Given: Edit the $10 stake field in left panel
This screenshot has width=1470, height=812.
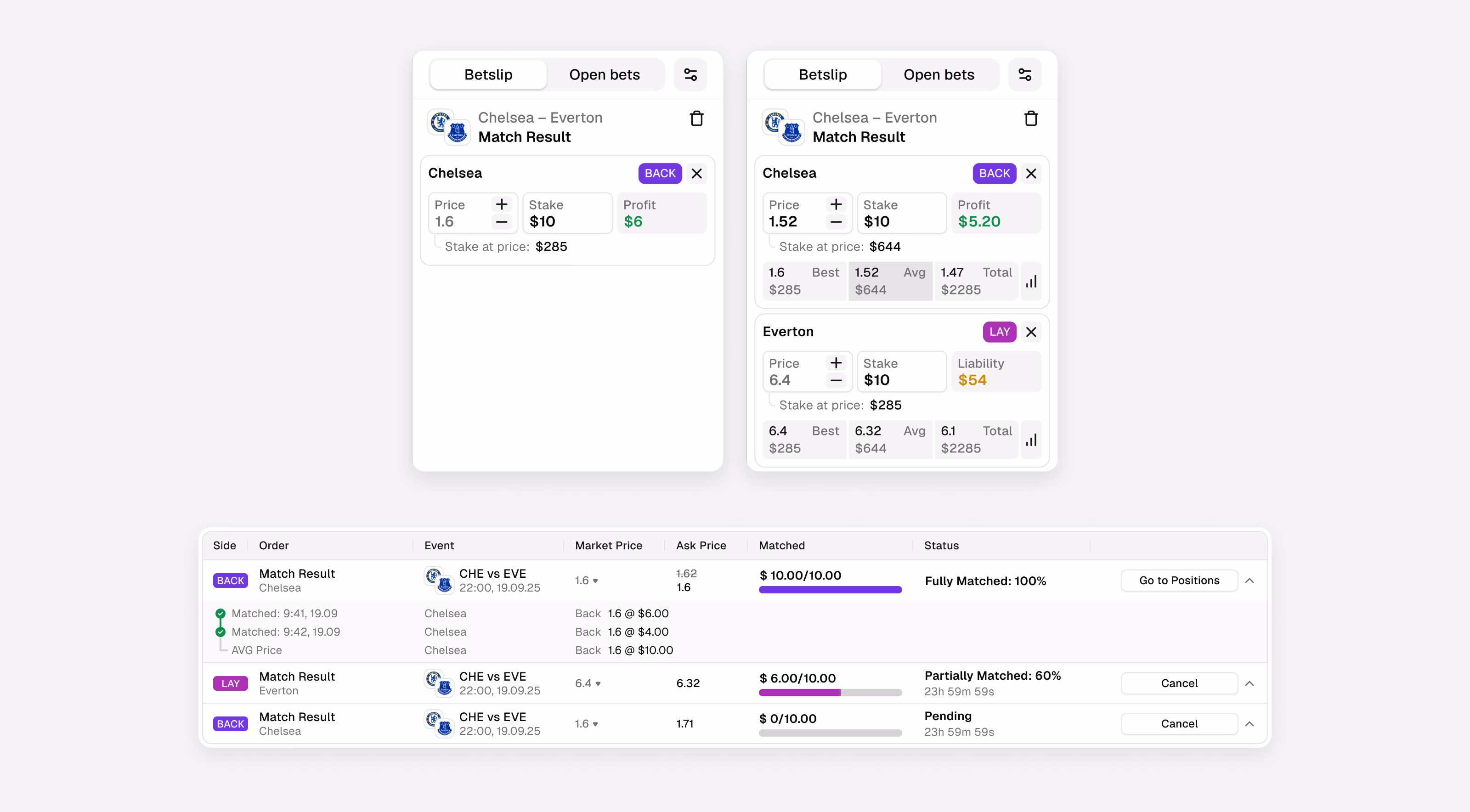Looking at the screenshot, I should pyautogui.click(x=567, y=214).
